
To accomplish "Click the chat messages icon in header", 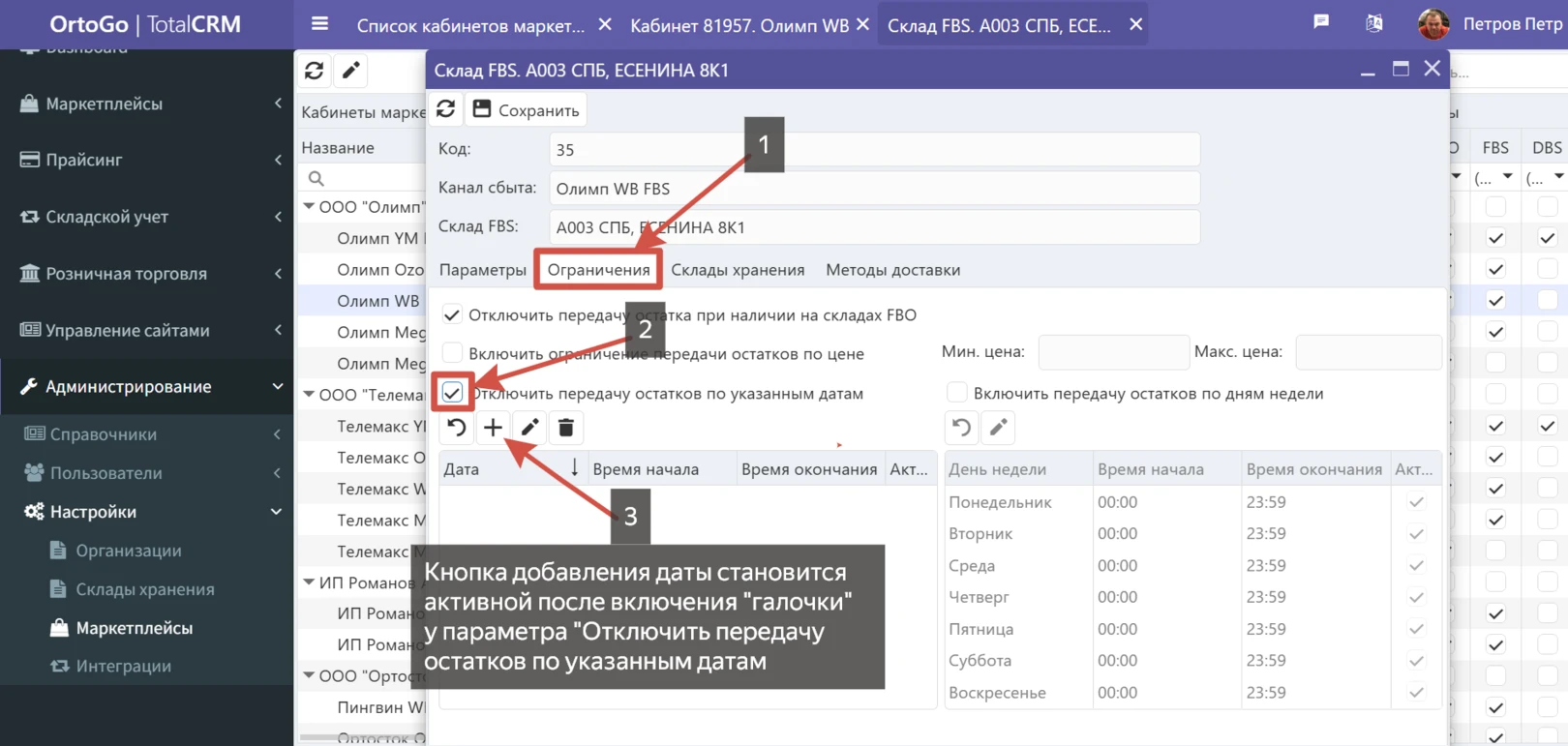I will (1321, 22).
